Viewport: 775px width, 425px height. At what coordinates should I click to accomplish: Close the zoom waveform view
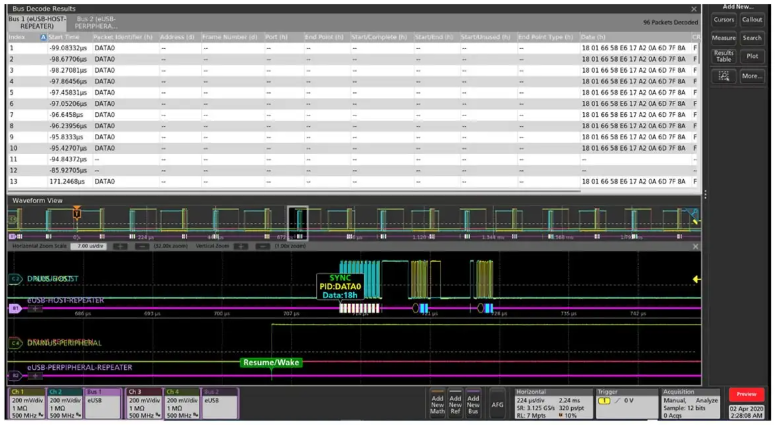[695, 246]
